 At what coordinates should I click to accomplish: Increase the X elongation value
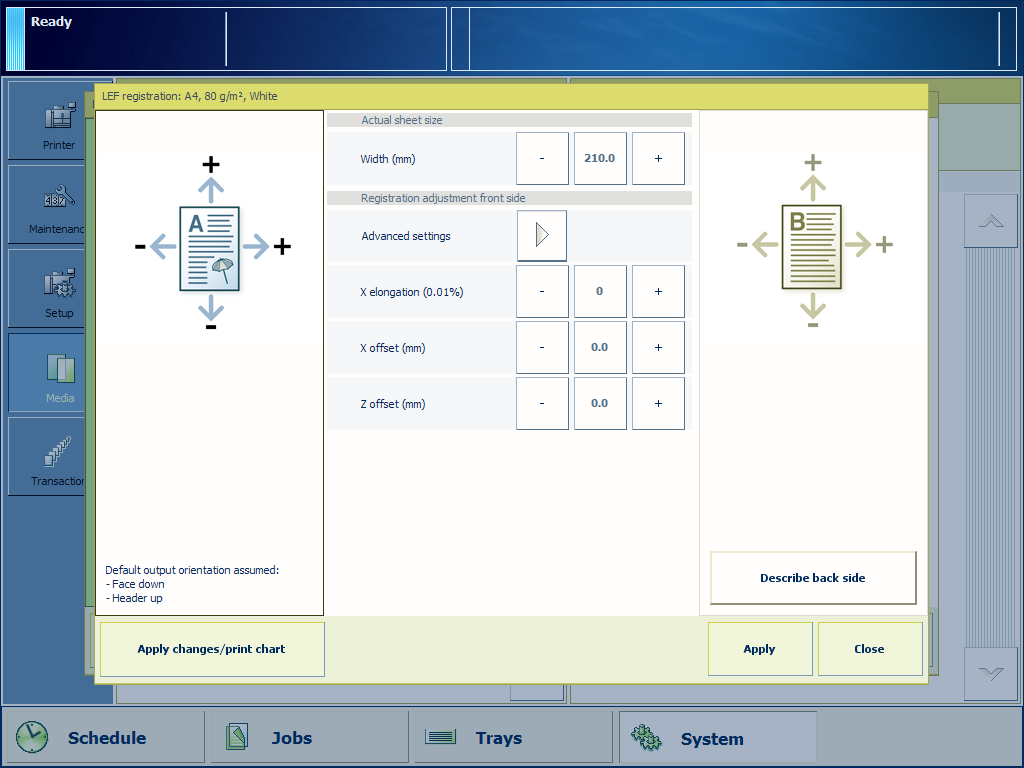[658, 292]
